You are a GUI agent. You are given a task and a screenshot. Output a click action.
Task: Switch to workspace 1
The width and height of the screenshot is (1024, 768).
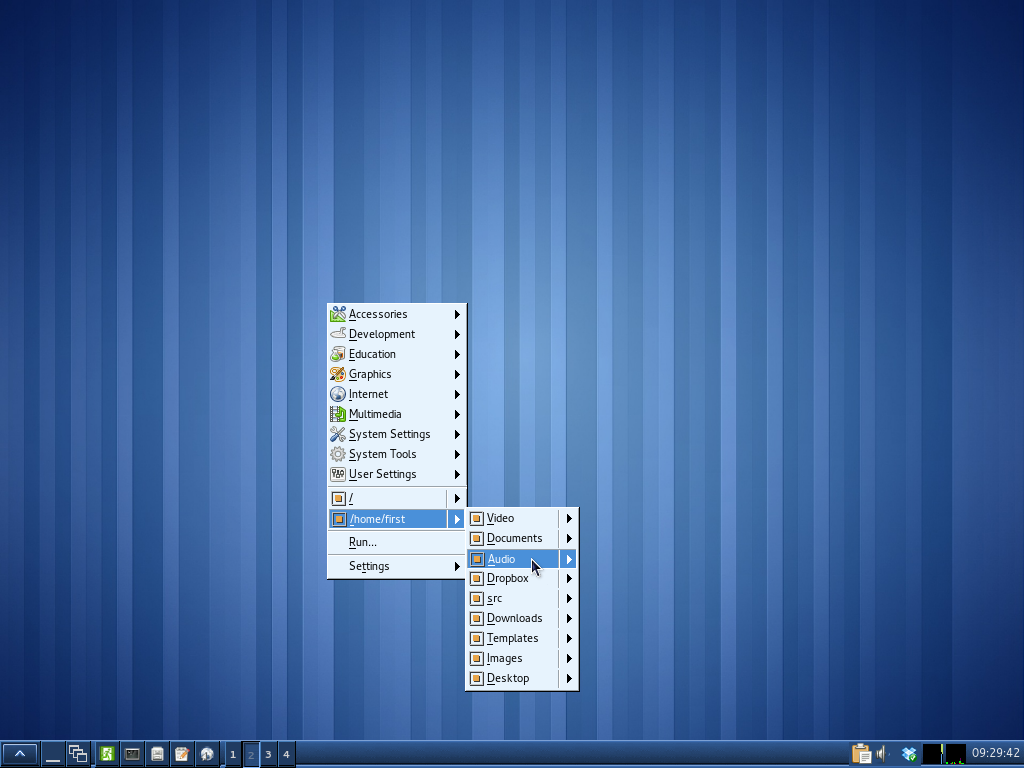coord(232,754)
